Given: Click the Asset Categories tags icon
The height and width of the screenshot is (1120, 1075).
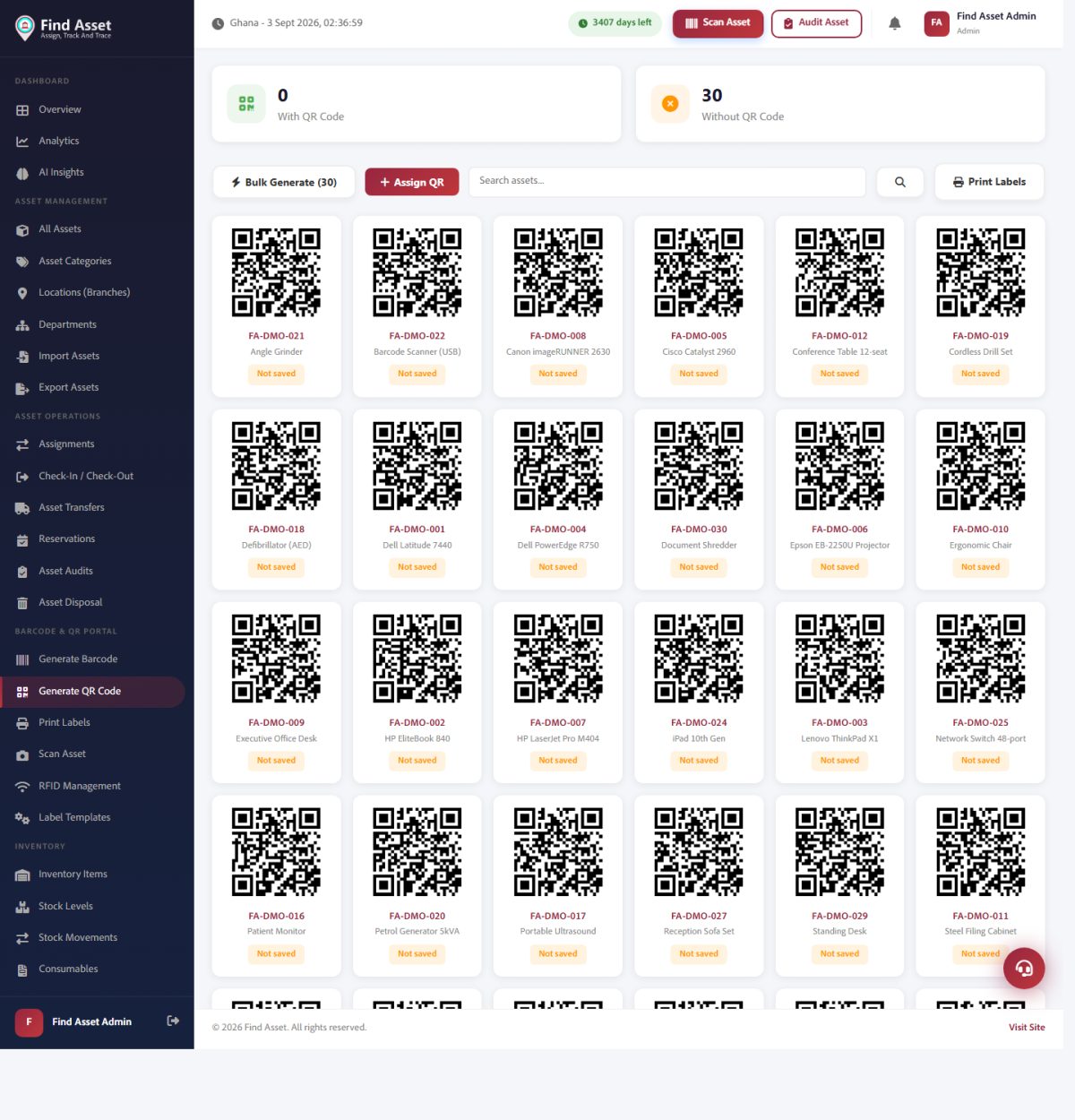Looking at the screenshot, I should [22, 262].
